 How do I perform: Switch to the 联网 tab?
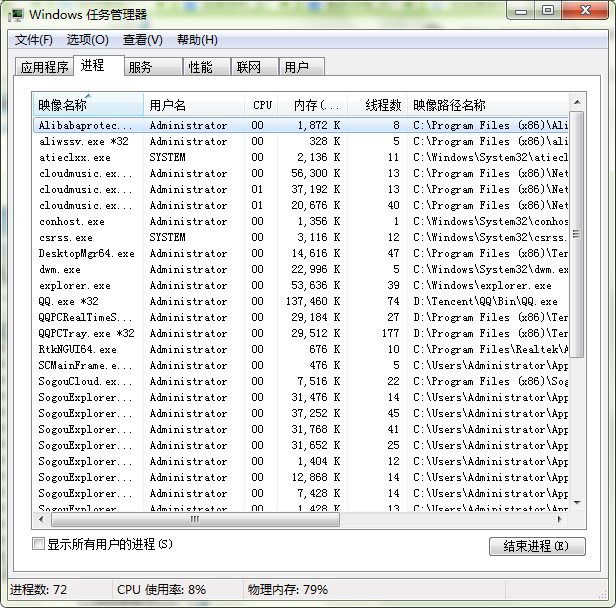coord(248,67)
